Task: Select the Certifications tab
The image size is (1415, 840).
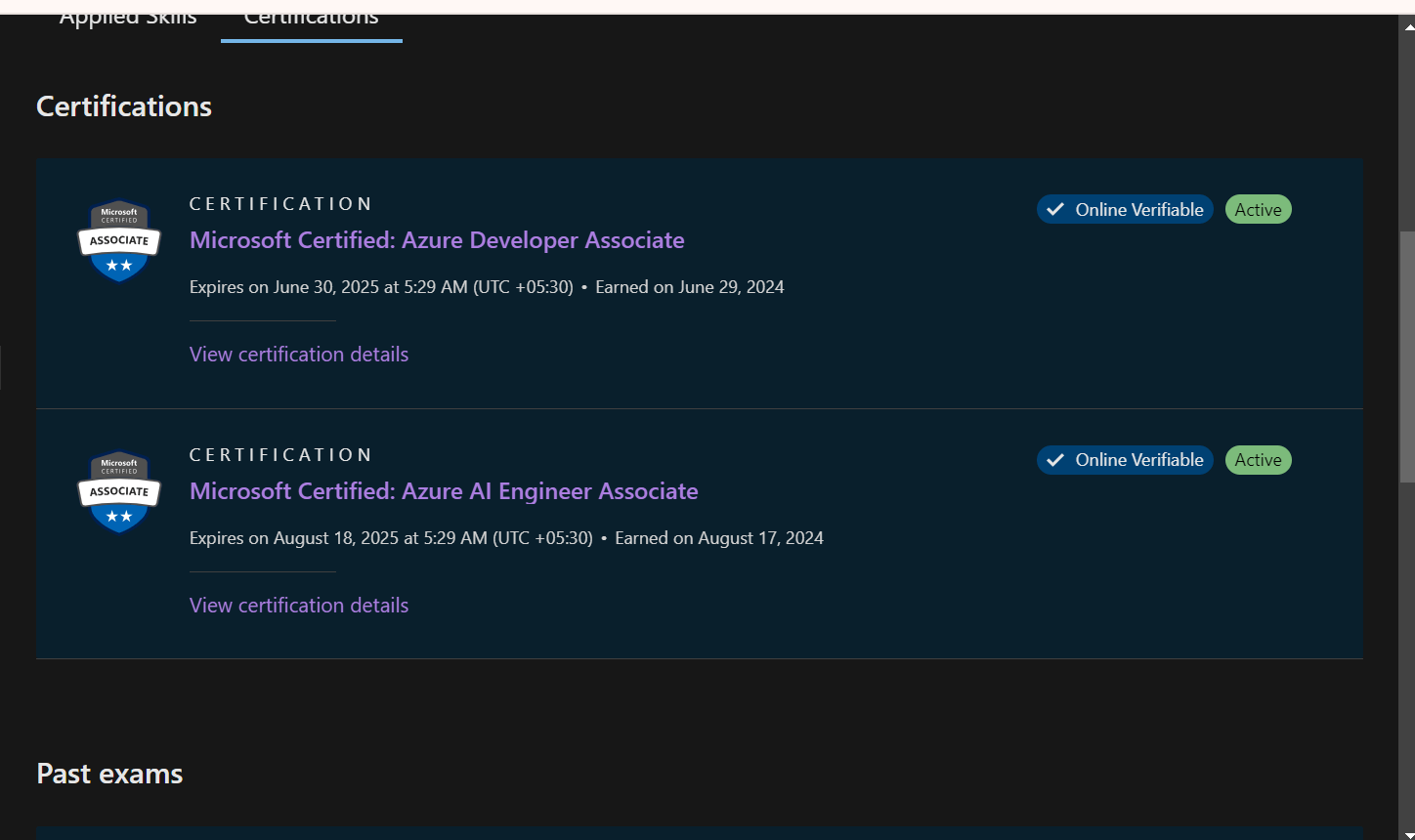Action: (310, 17)
